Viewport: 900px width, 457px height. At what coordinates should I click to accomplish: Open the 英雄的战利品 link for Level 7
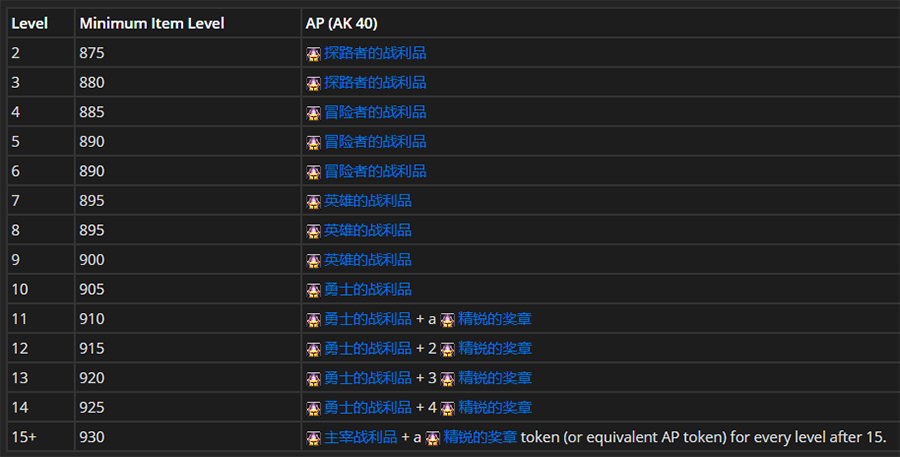pyautogui.click(x=367, y=200)
